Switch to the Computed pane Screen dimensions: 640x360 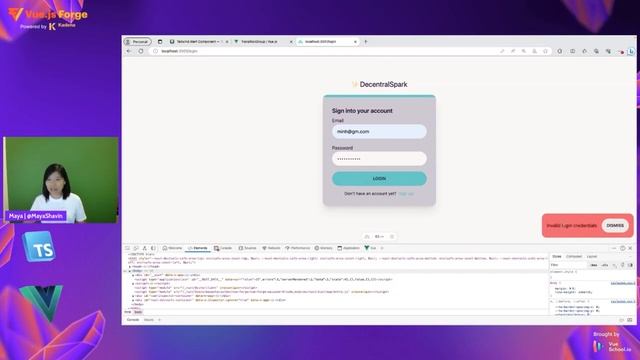coord(574,256)
